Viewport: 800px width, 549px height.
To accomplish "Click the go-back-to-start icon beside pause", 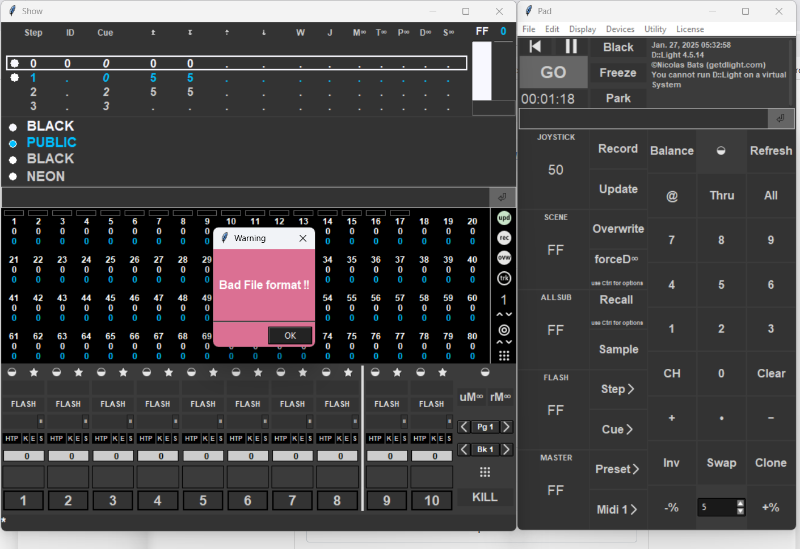I will tap(536, 46).
